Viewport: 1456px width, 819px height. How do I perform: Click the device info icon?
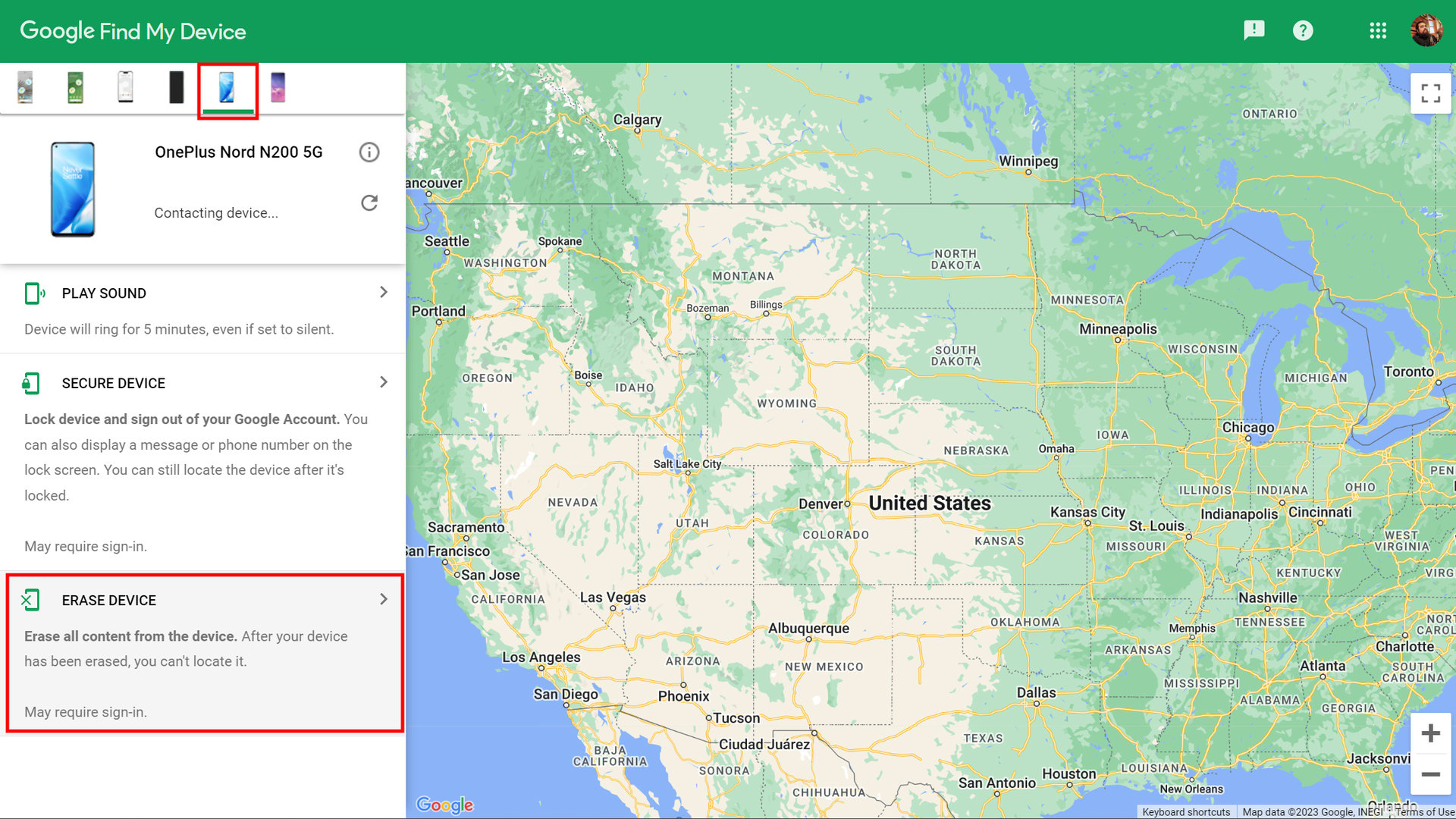[369, 152]
